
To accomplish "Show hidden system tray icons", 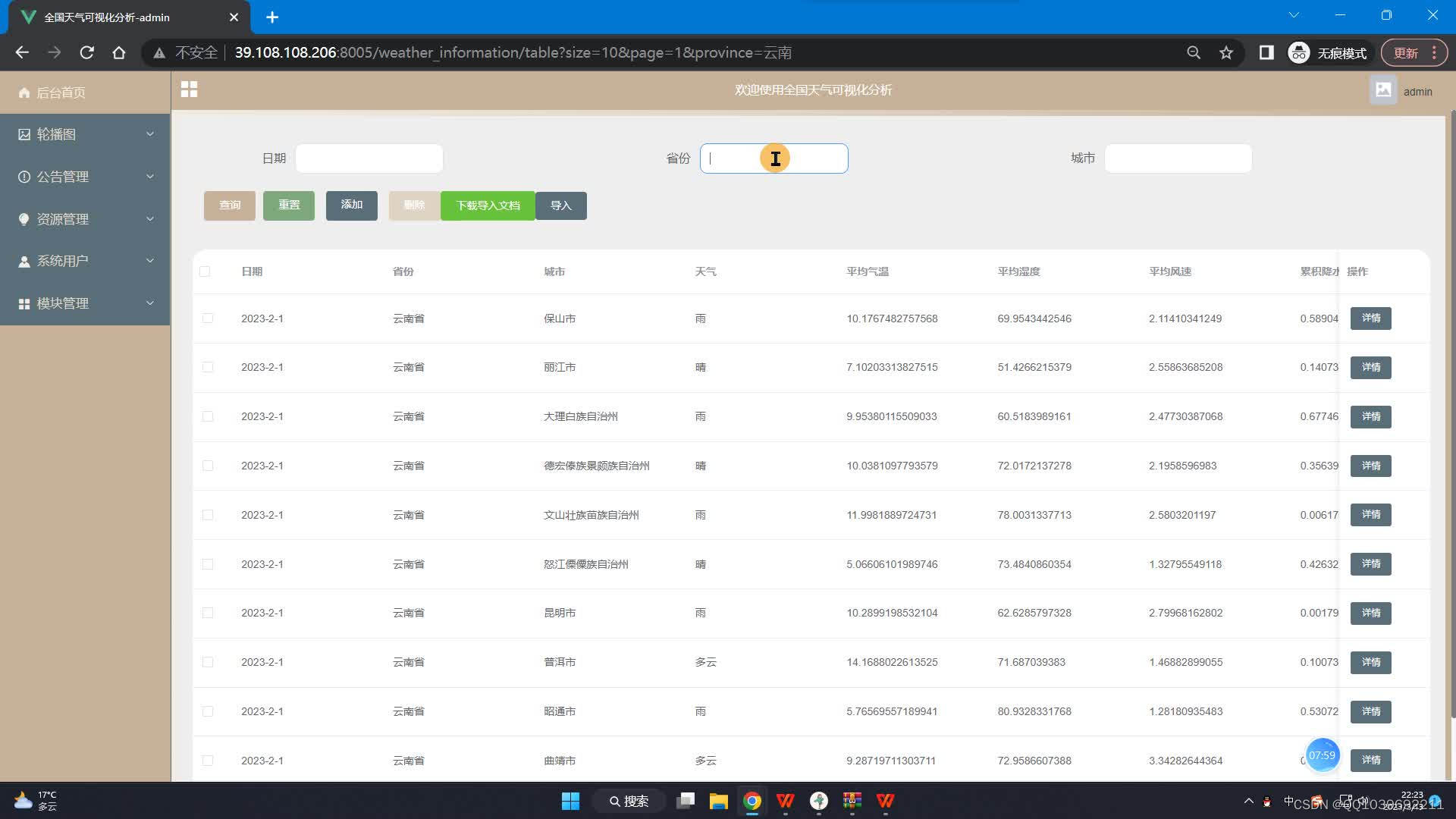I will pos(1248,801).
